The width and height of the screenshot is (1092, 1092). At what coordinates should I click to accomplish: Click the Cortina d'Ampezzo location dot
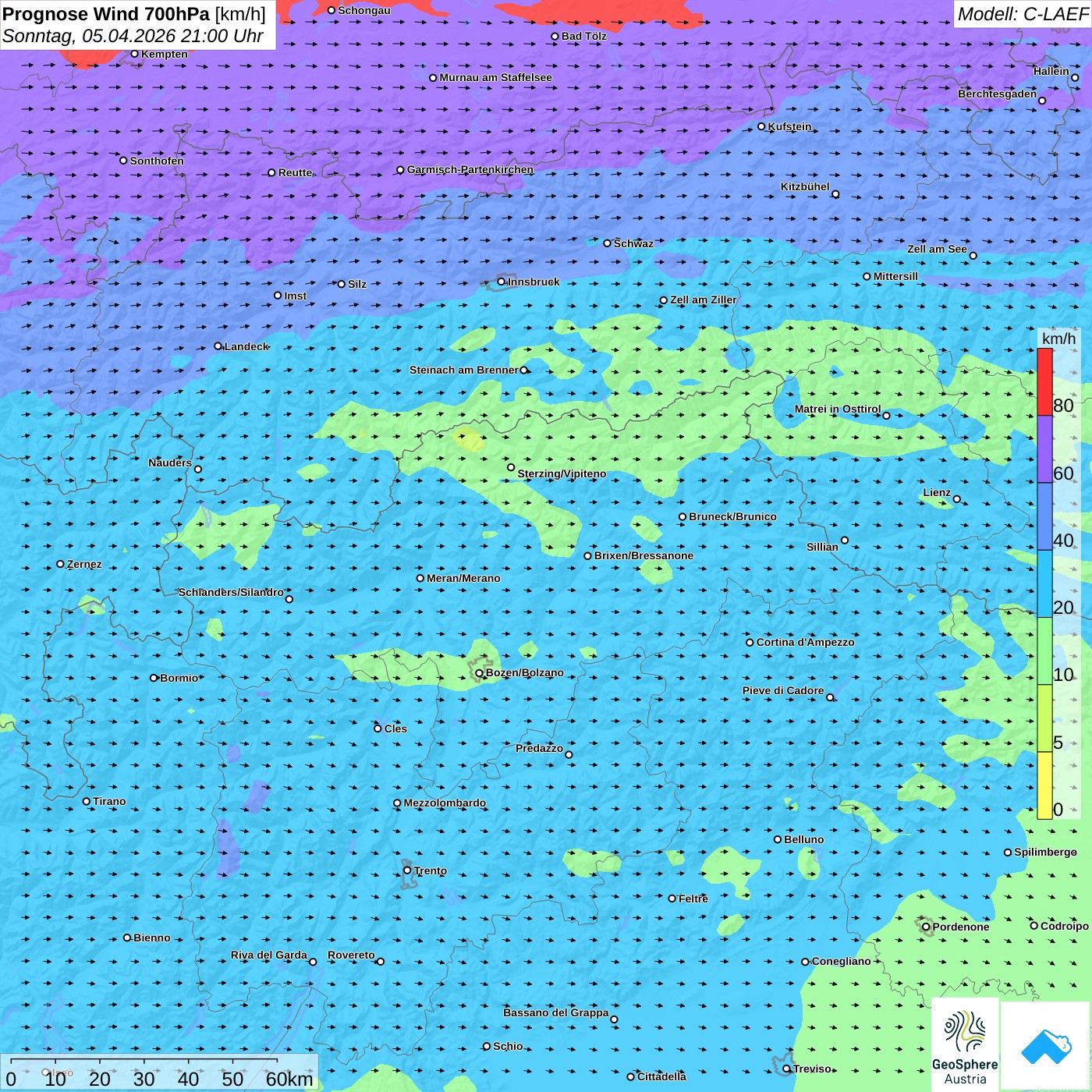750,643
